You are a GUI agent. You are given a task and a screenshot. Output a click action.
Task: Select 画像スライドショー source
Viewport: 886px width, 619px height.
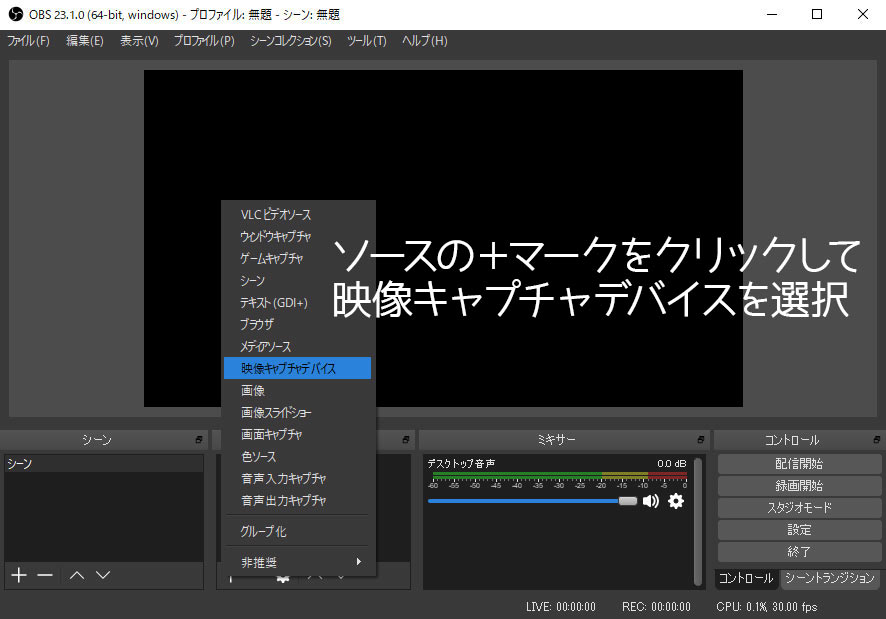click(x=297, y=413)
